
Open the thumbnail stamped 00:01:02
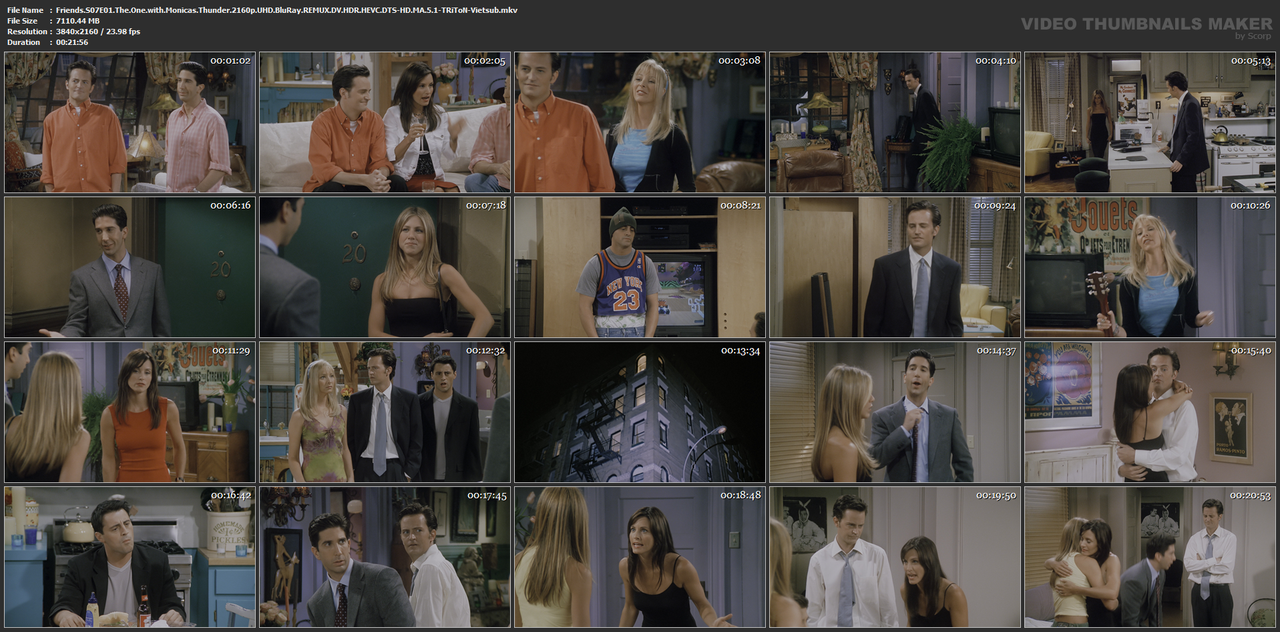(130, 122)
